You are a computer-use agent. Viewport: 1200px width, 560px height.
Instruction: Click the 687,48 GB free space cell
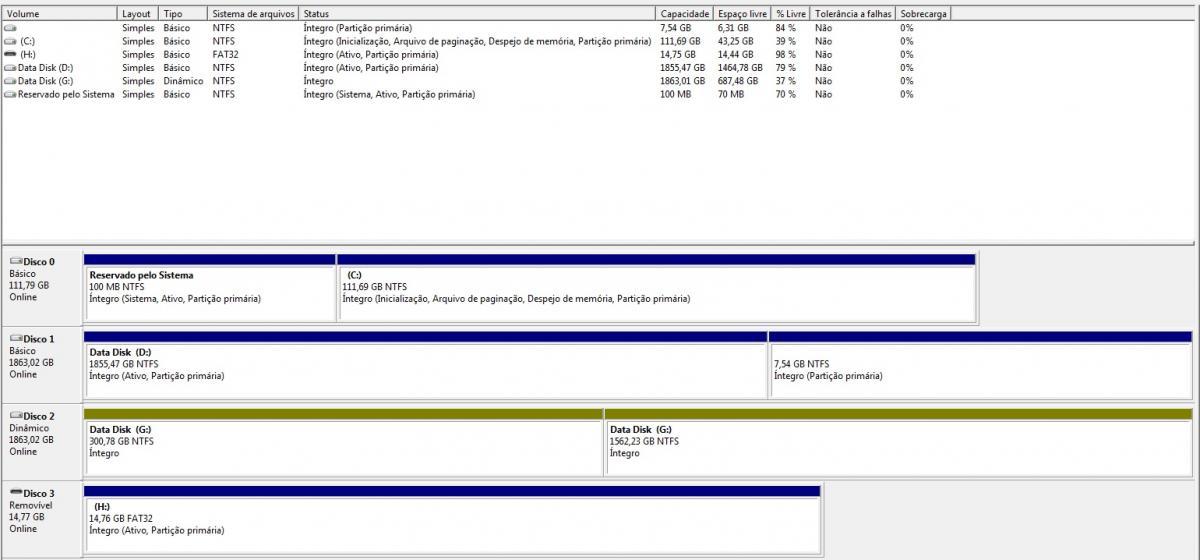[x=738, y=81]
